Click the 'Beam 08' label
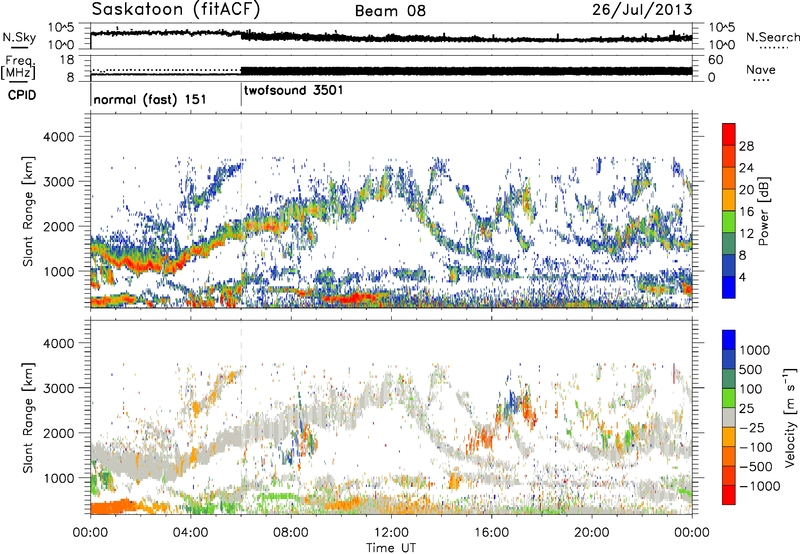 click(x=390, y=11)
